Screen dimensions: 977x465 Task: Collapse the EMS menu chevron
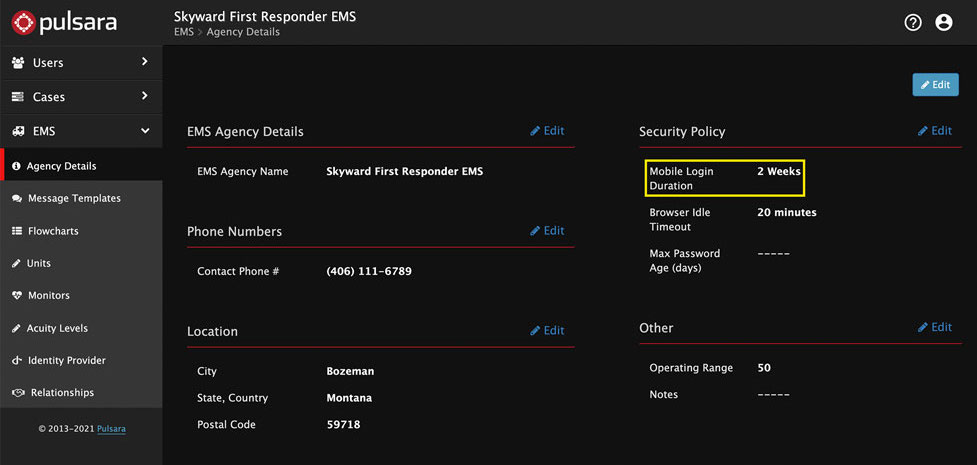coord(145,131)
